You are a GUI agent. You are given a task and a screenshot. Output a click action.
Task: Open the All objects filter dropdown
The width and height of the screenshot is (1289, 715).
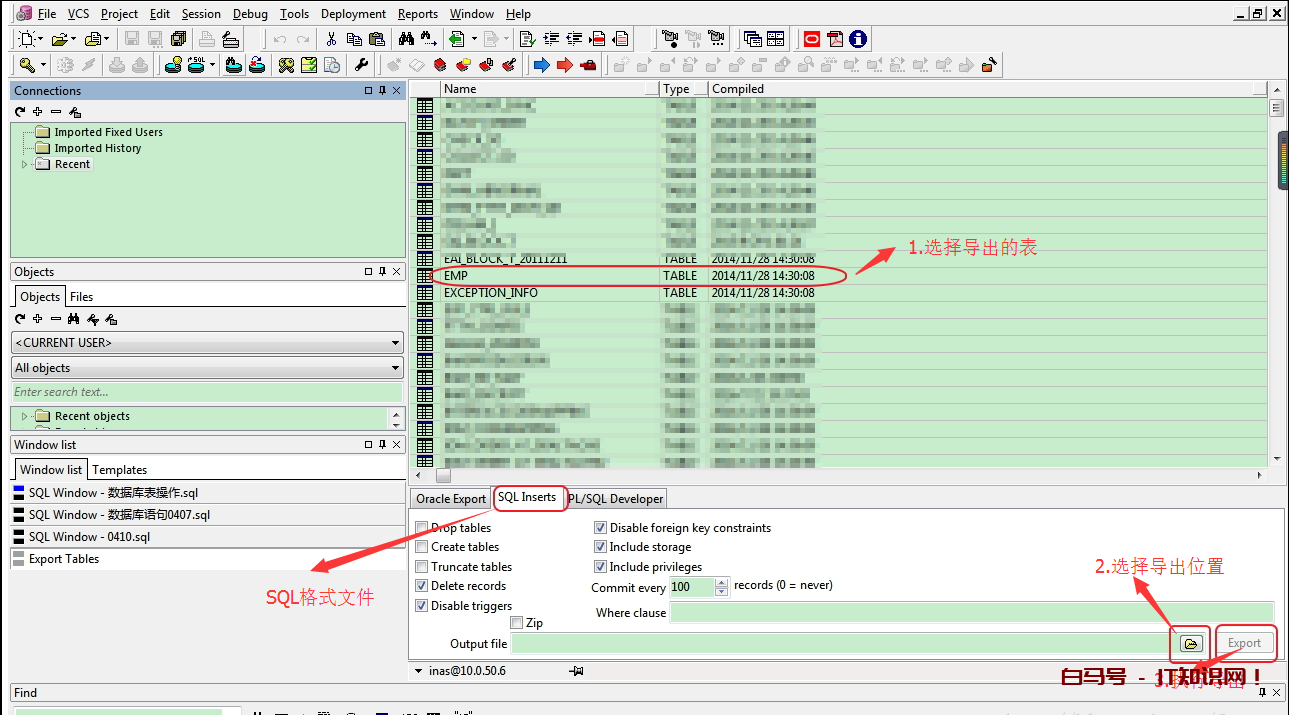(207, 368)
